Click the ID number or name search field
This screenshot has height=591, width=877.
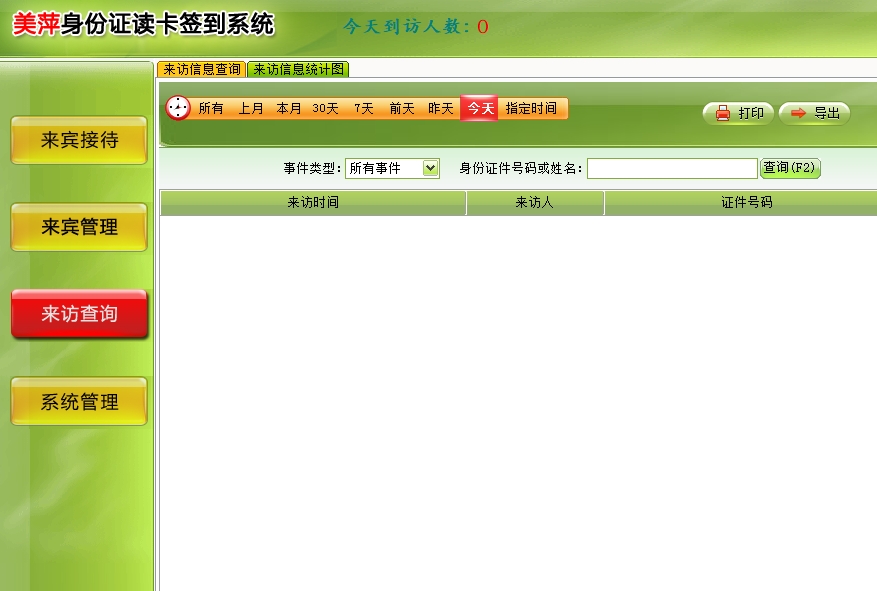[x=671, y=169]
